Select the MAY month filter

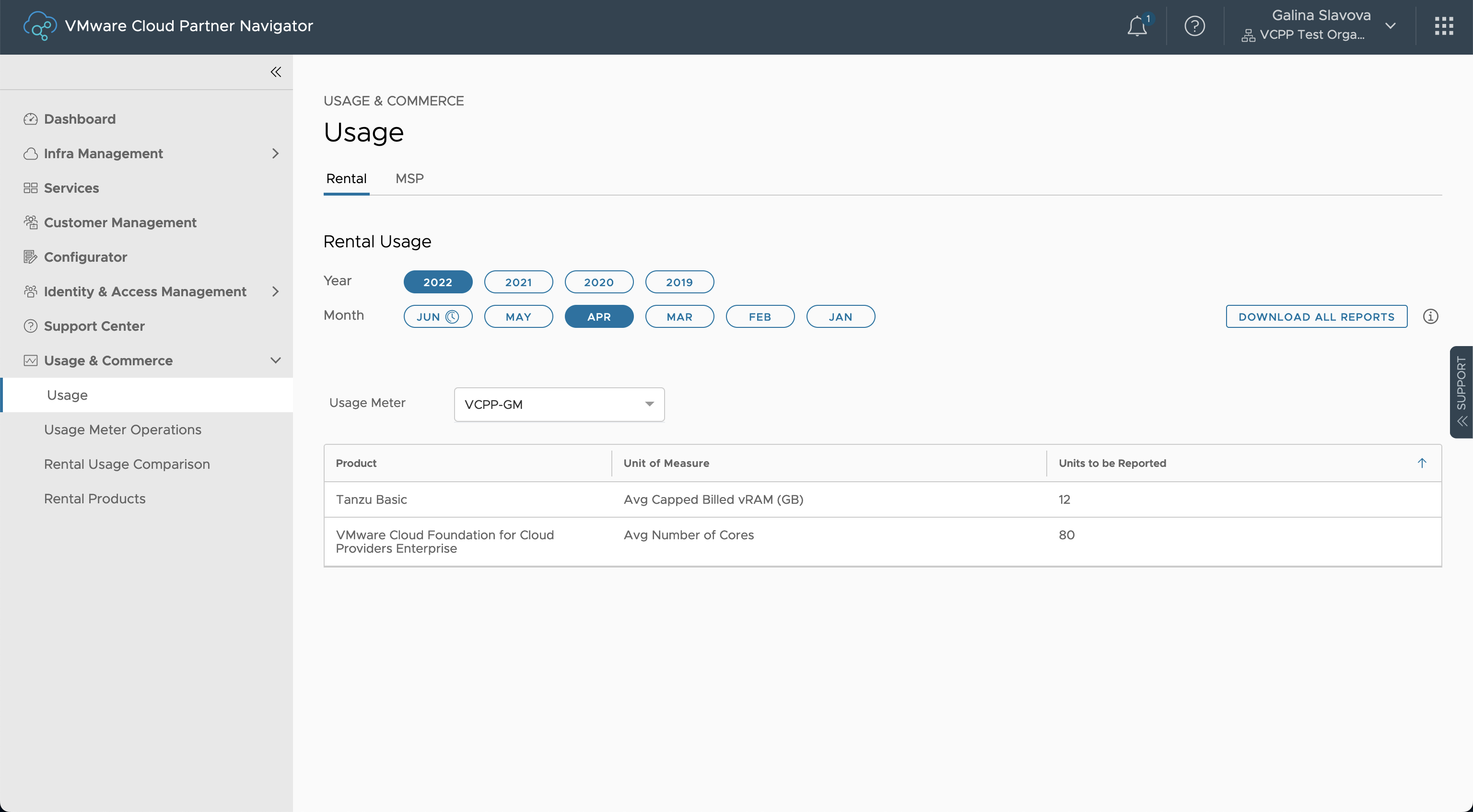tap(518, 317)
